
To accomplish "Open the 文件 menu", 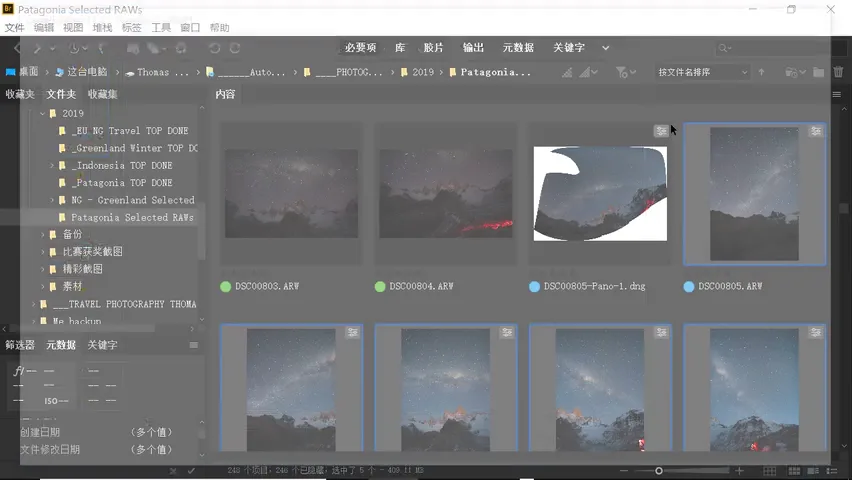I will 14,28.
